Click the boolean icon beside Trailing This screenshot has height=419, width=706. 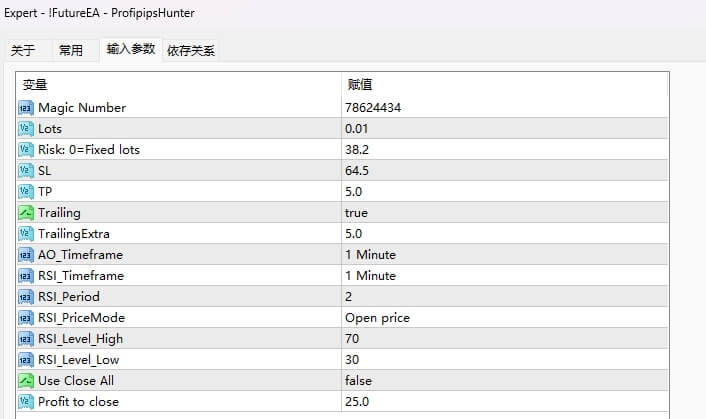tap(26, 213)
